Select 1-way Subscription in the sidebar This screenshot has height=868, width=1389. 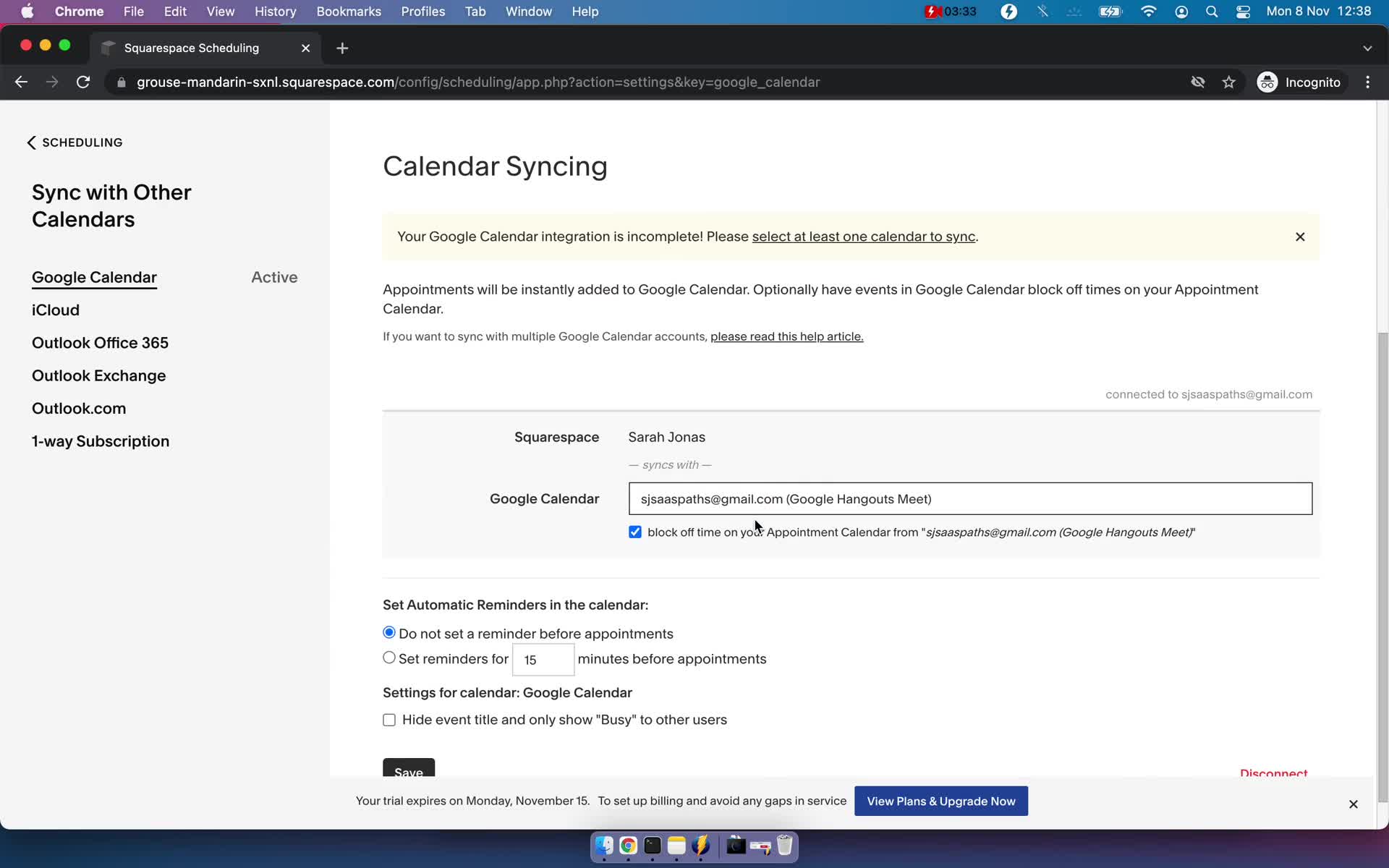(x=101, y=441)
